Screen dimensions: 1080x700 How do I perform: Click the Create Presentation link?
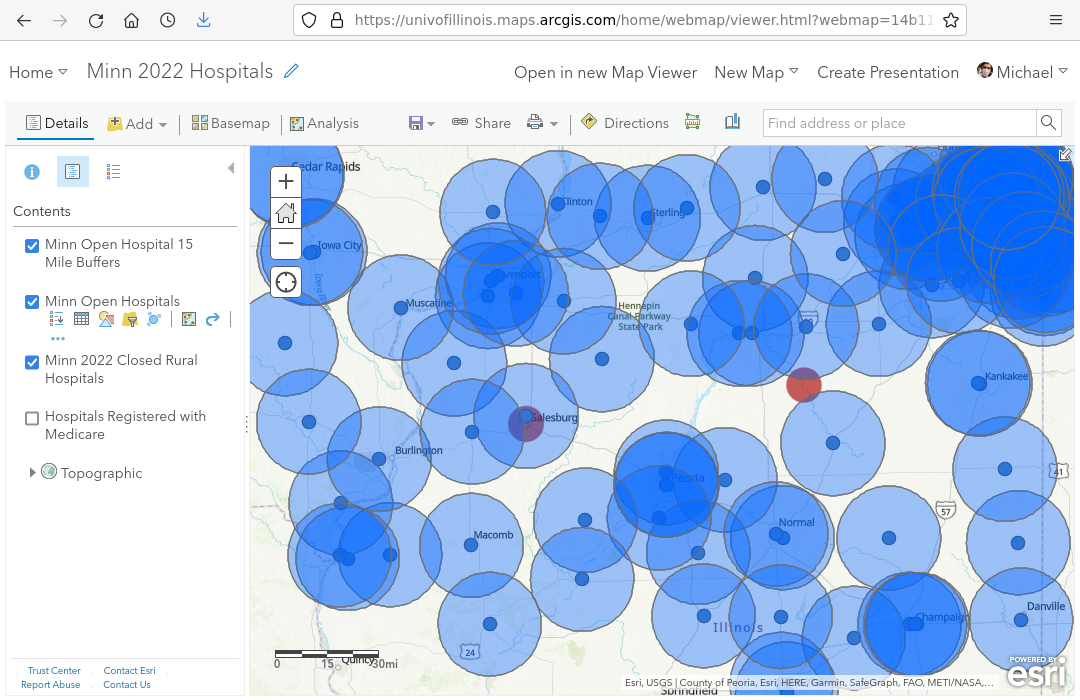(x=887, y=72)
